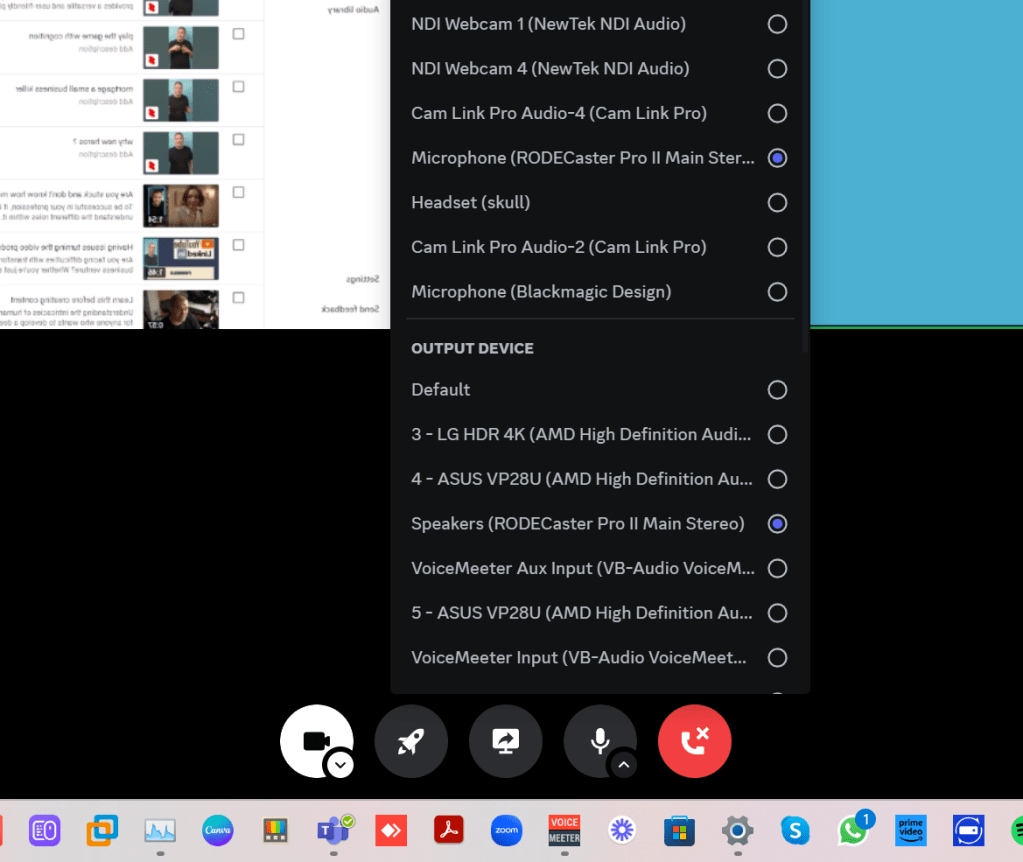Screen dimensions: 1023x862
Task: Switch to Microsoft Teams in taskbar
Action: tap(333, 830)
